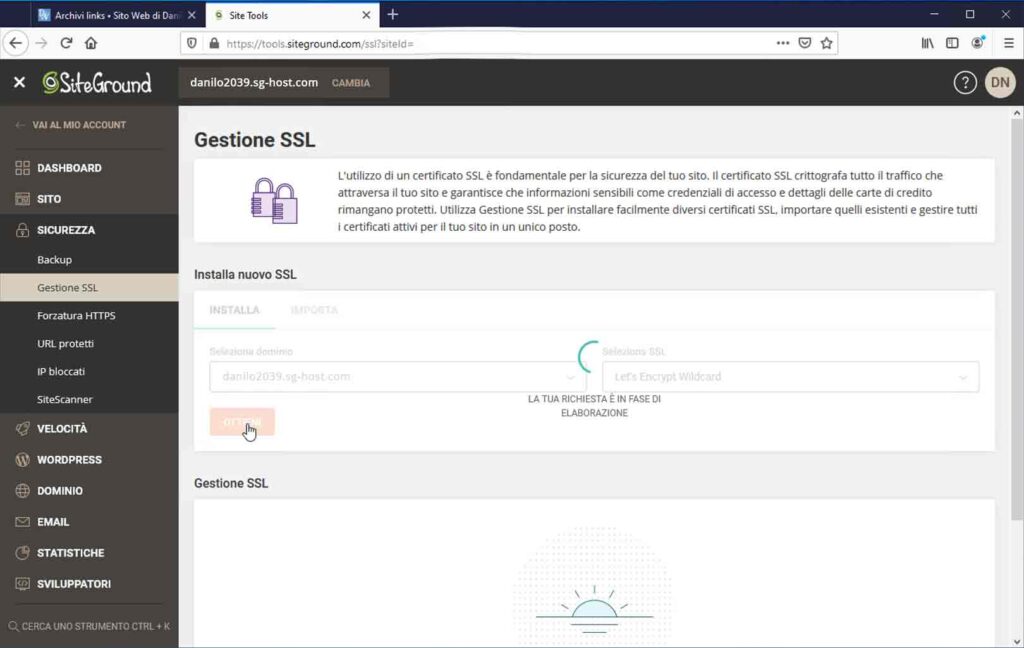The width and height of the screenshot is (1024, 648).
Task: Bookmark this page with the star
Action: pos(826,43)
